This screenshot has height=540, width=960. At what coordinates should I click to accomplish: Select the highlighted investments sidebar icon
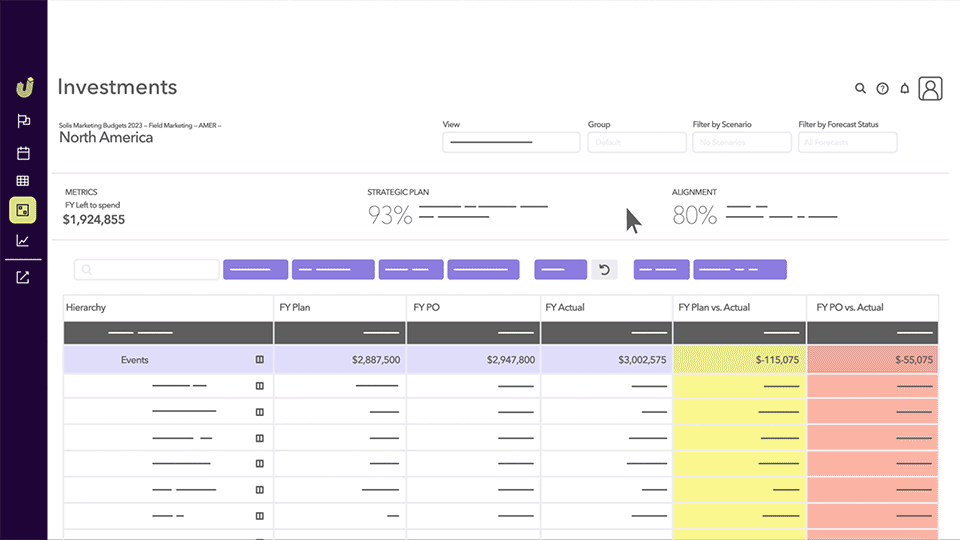23,210
